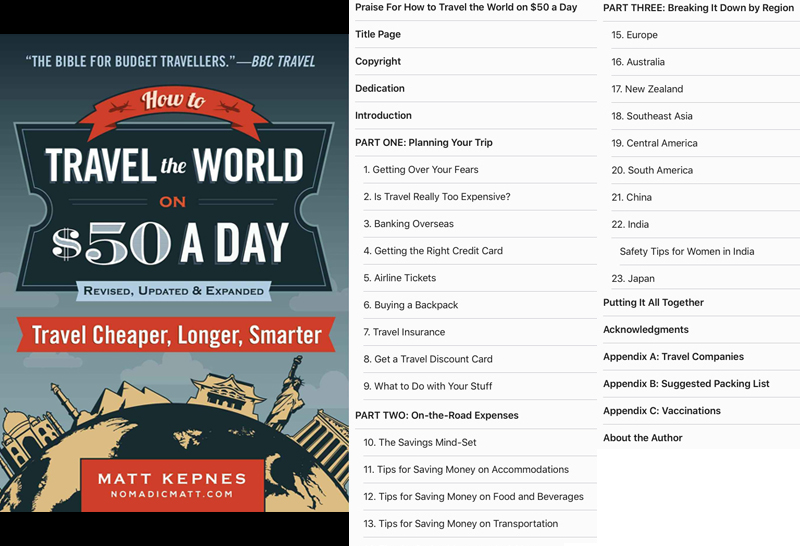Jump to '5. Airline Tickets'

[x=480, y=278]
